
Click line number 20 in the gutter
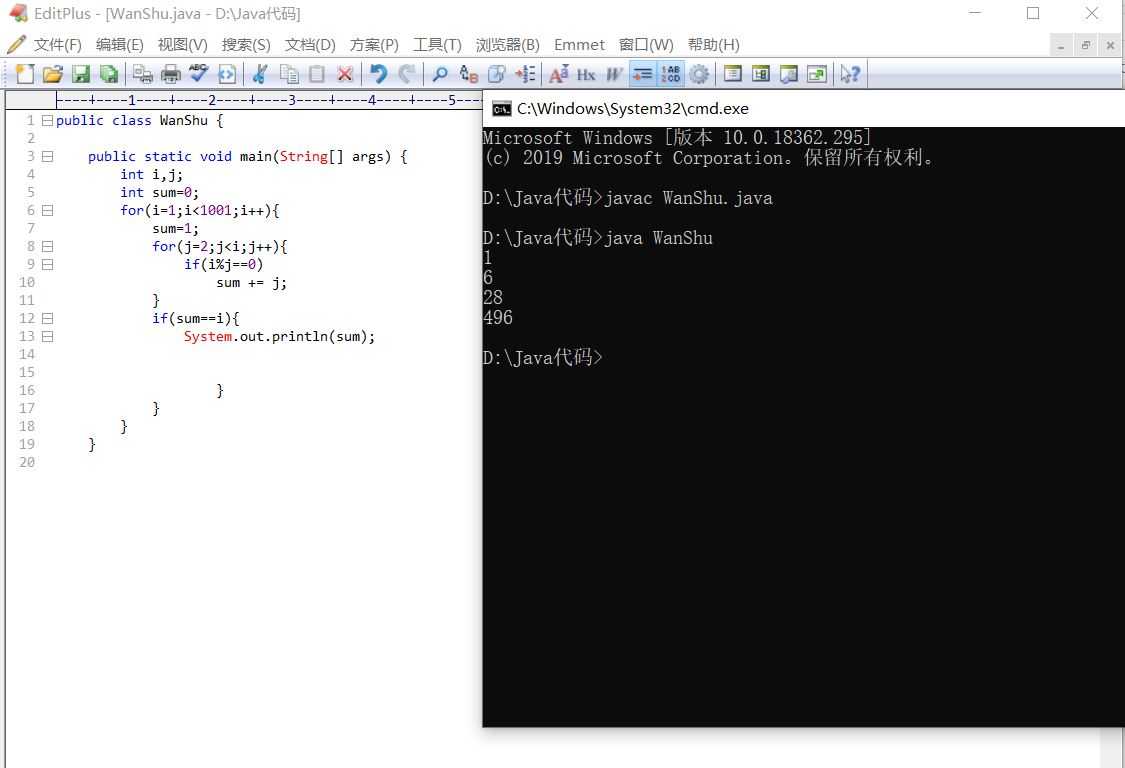tap(27, 462)
